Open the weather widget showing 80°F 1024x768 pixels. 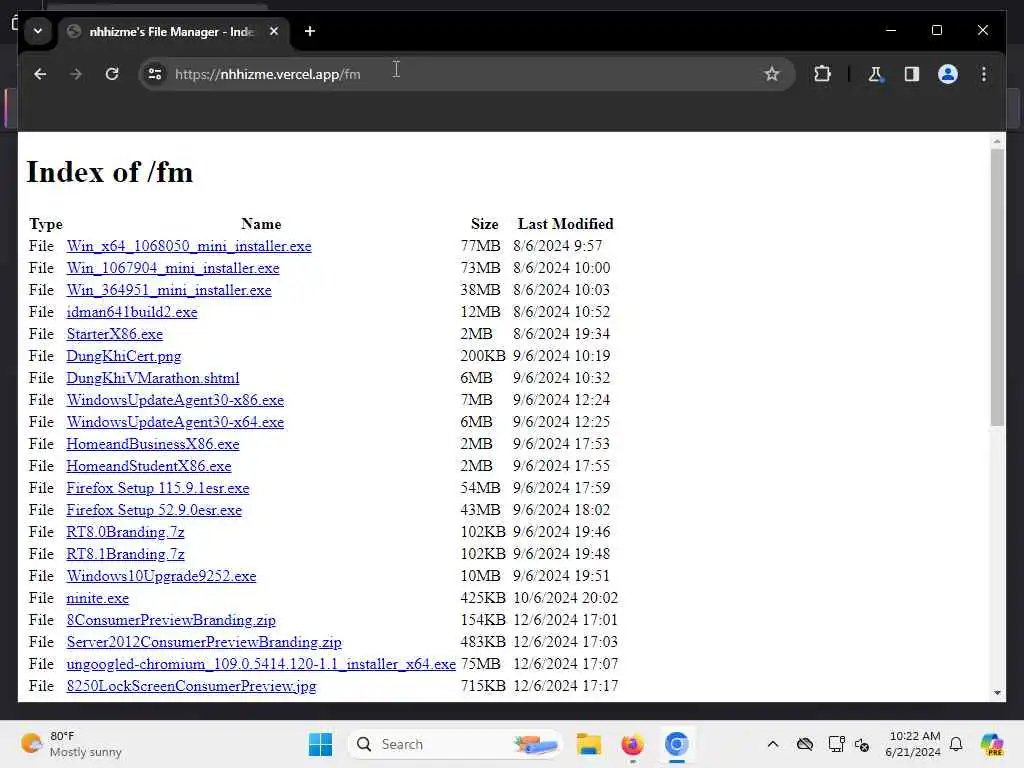[x=71, y=744]
